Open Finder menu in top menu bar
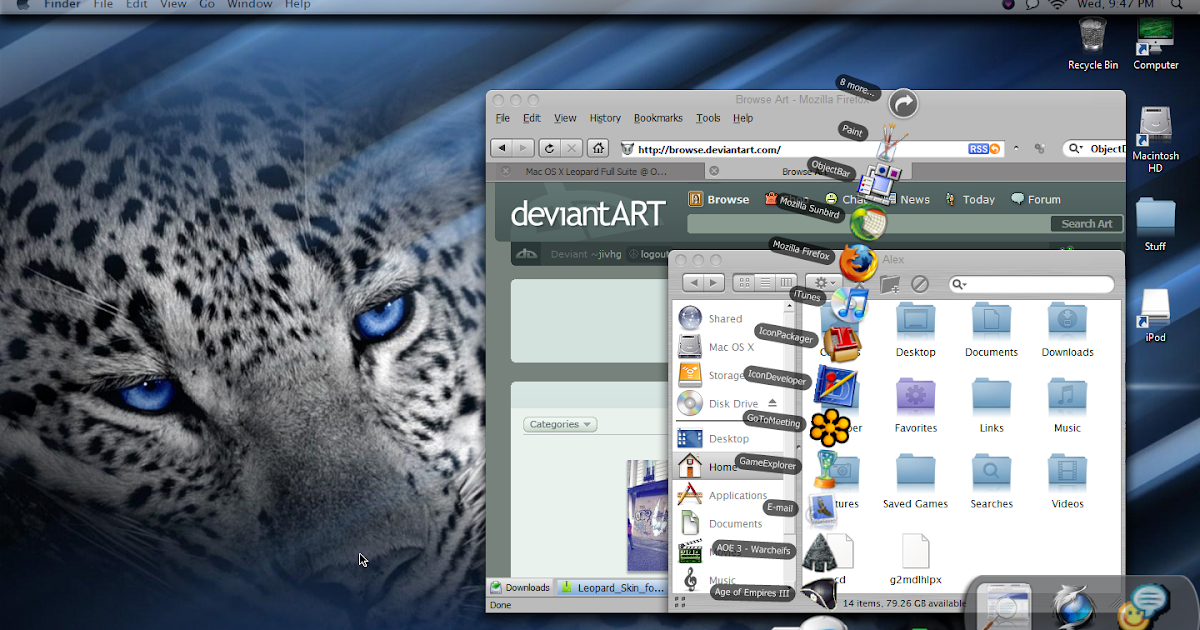The width and height of the screenshot is (1200, 630). pyautogui.click(x=62, y=5)
